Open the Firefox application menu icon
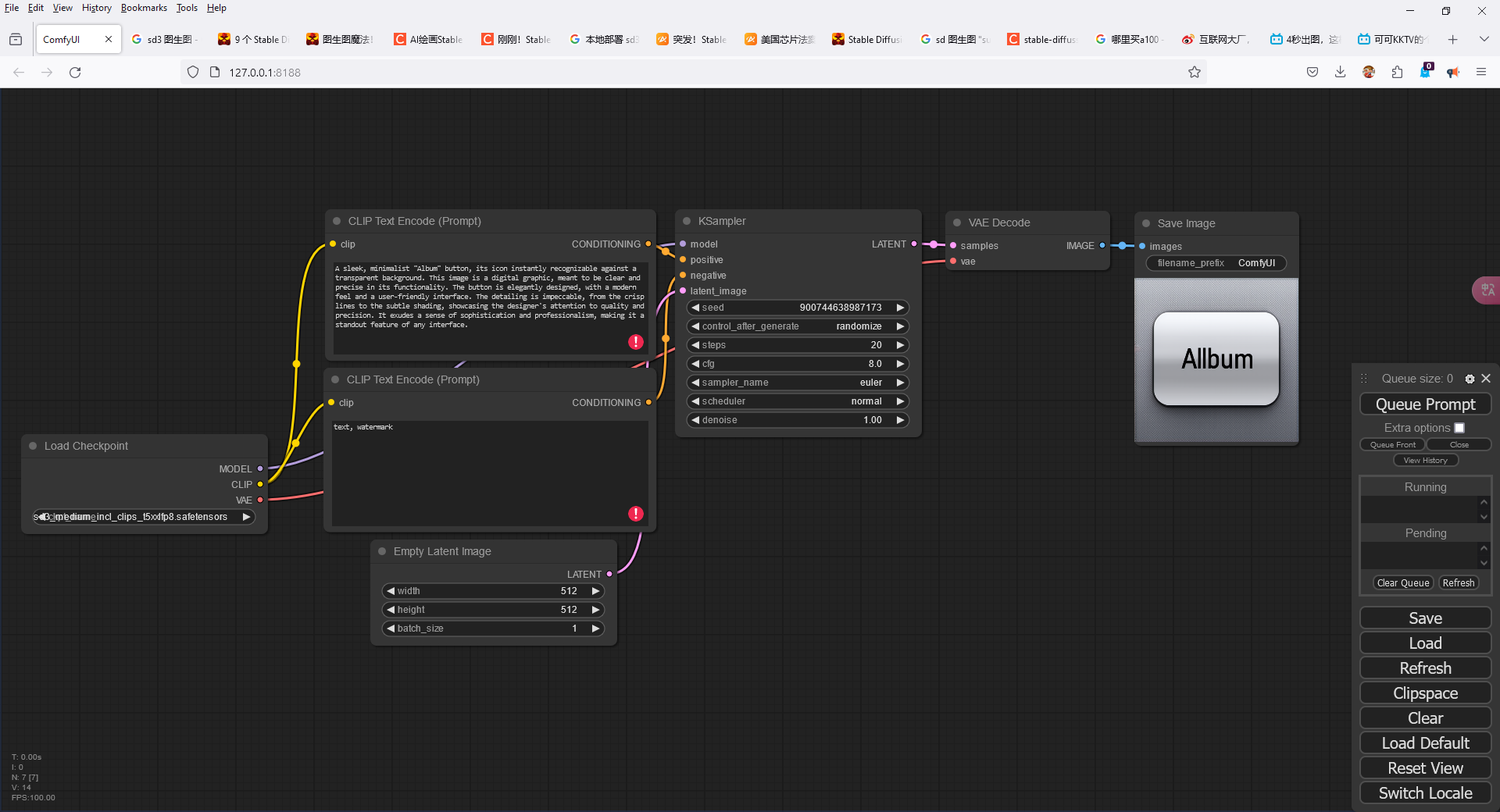The image size is (1500, 812). (1481, 73)
